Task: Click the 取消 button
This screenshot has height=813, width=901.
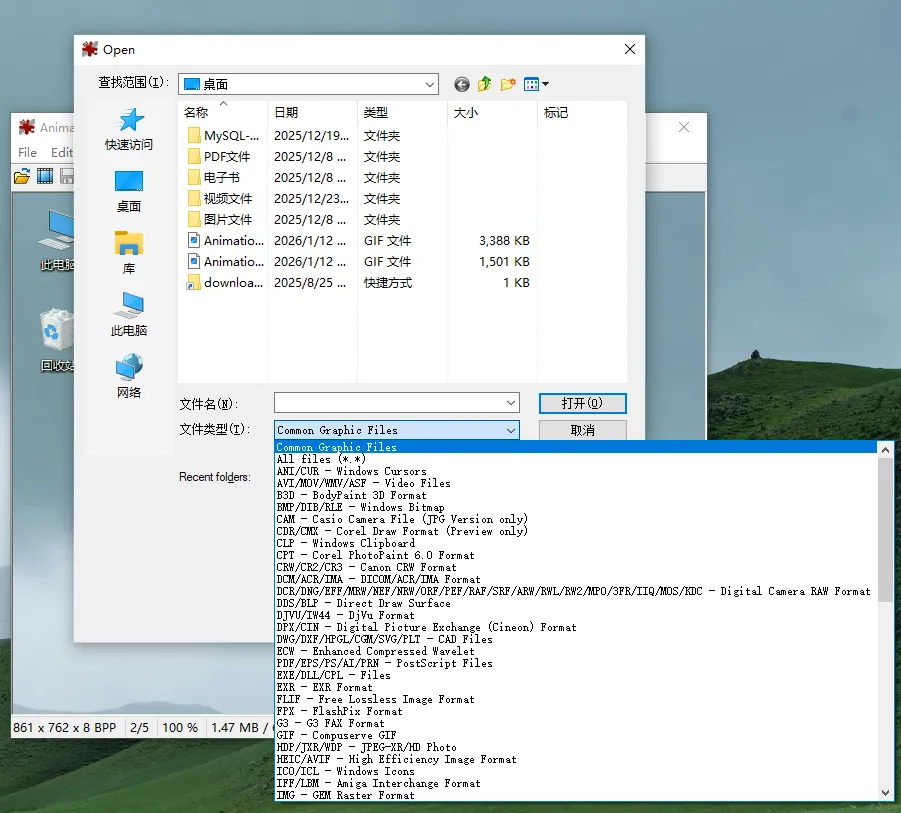Action: 582,430
